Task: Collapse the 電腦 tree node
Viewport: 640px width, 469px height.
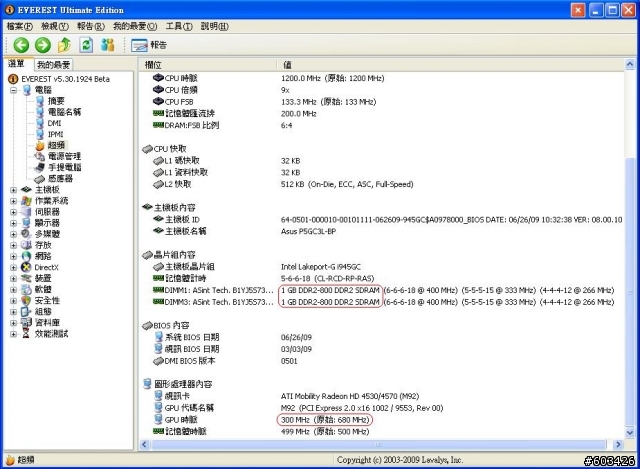Action: pos(13,90)
